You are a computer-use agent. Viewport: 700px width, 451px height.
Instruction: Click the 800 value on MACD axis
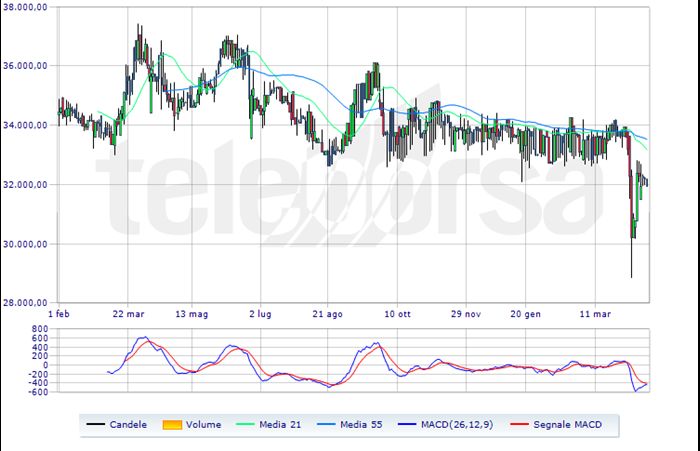[x=41, y=329]
